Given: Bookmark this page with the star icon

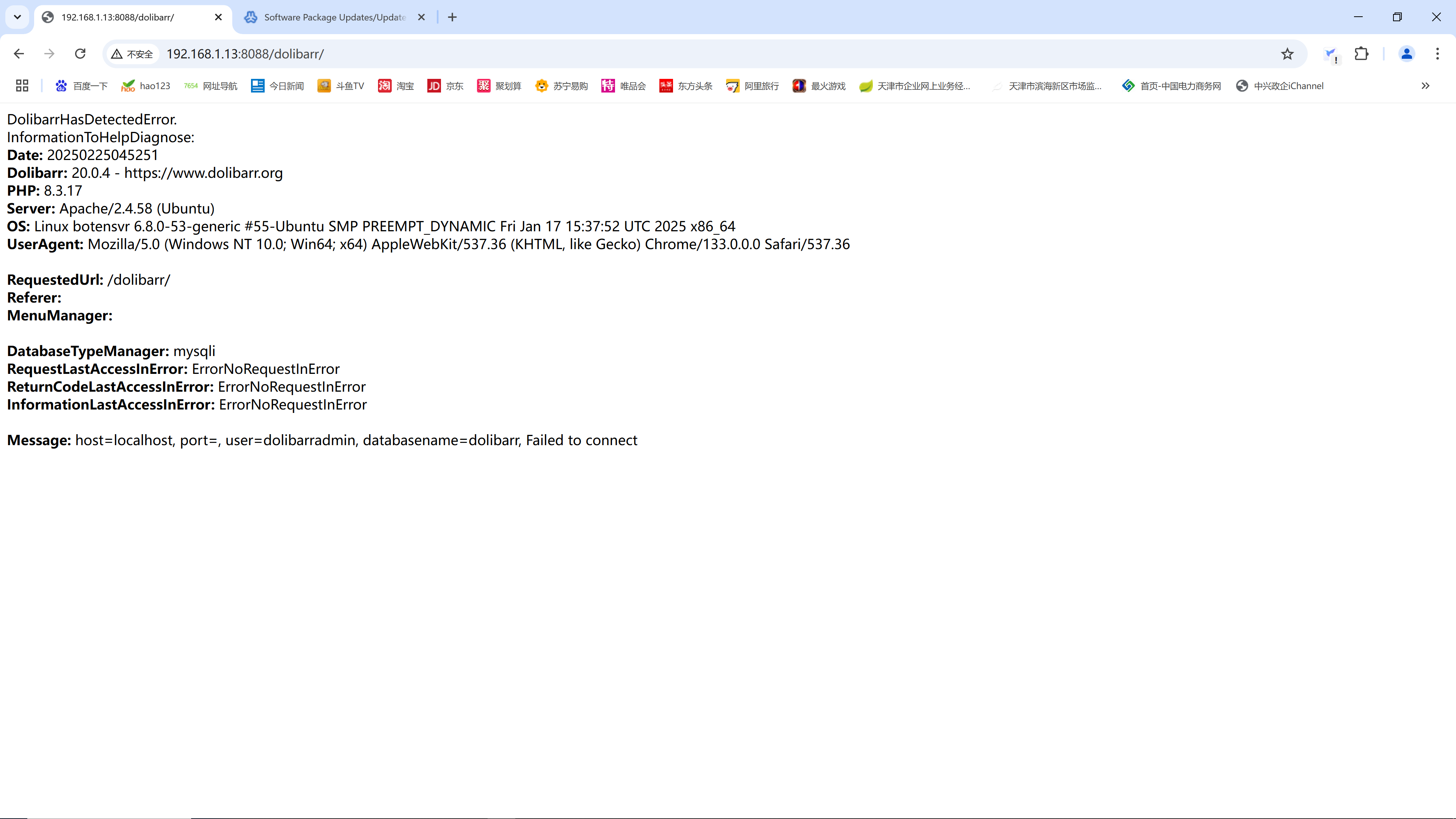Looking at the screenshot, I should (1287, 54).
